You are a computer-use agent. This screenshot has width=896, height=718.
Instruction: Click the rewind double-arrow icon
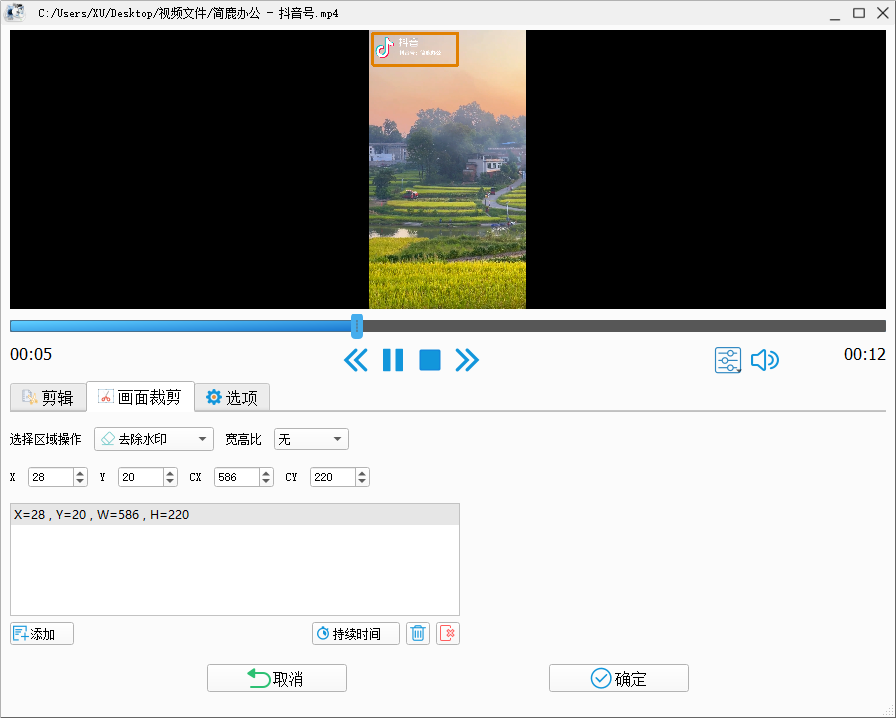pos(356,360)
